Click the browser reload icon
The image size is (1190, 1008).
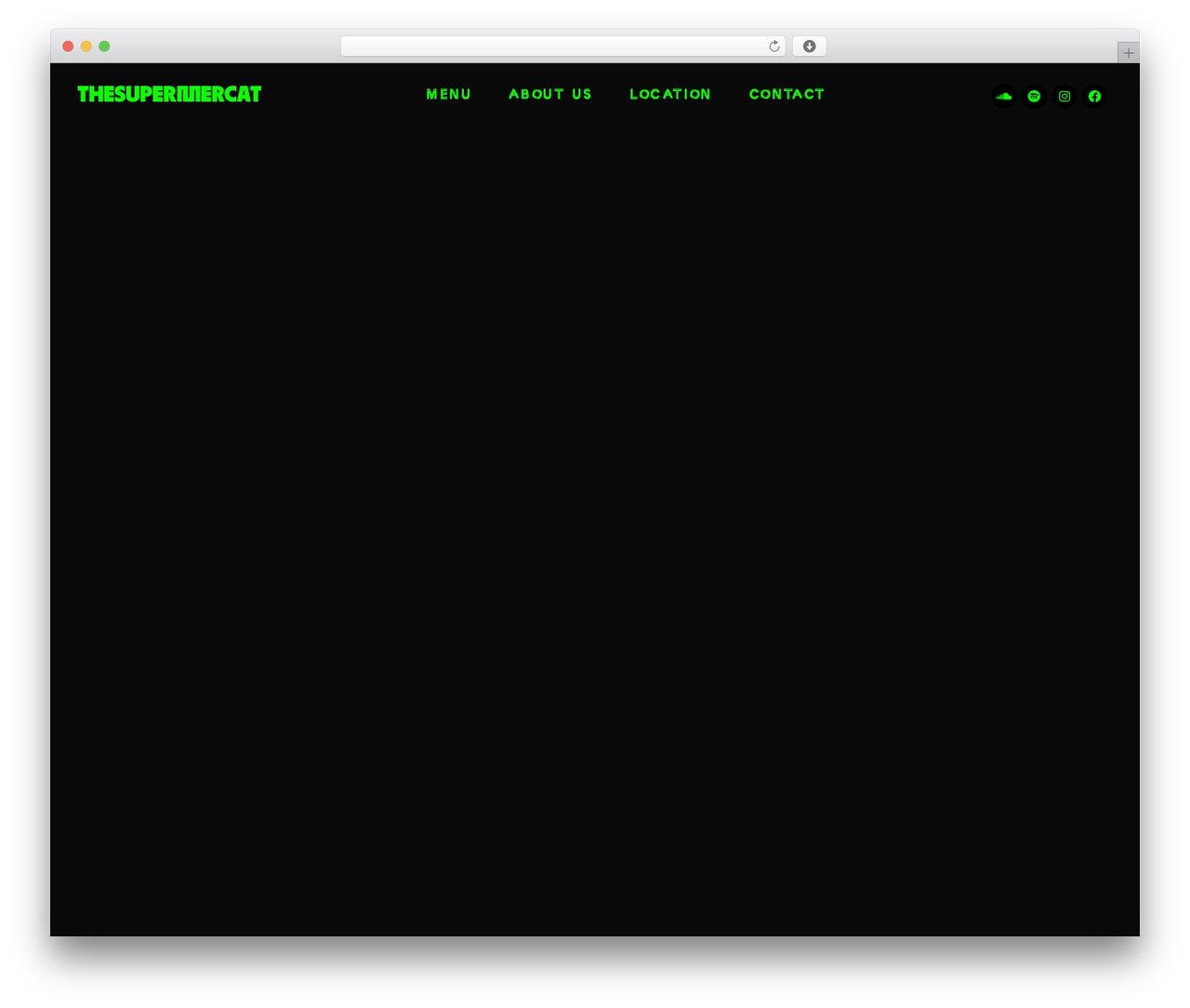pos(774,46)
